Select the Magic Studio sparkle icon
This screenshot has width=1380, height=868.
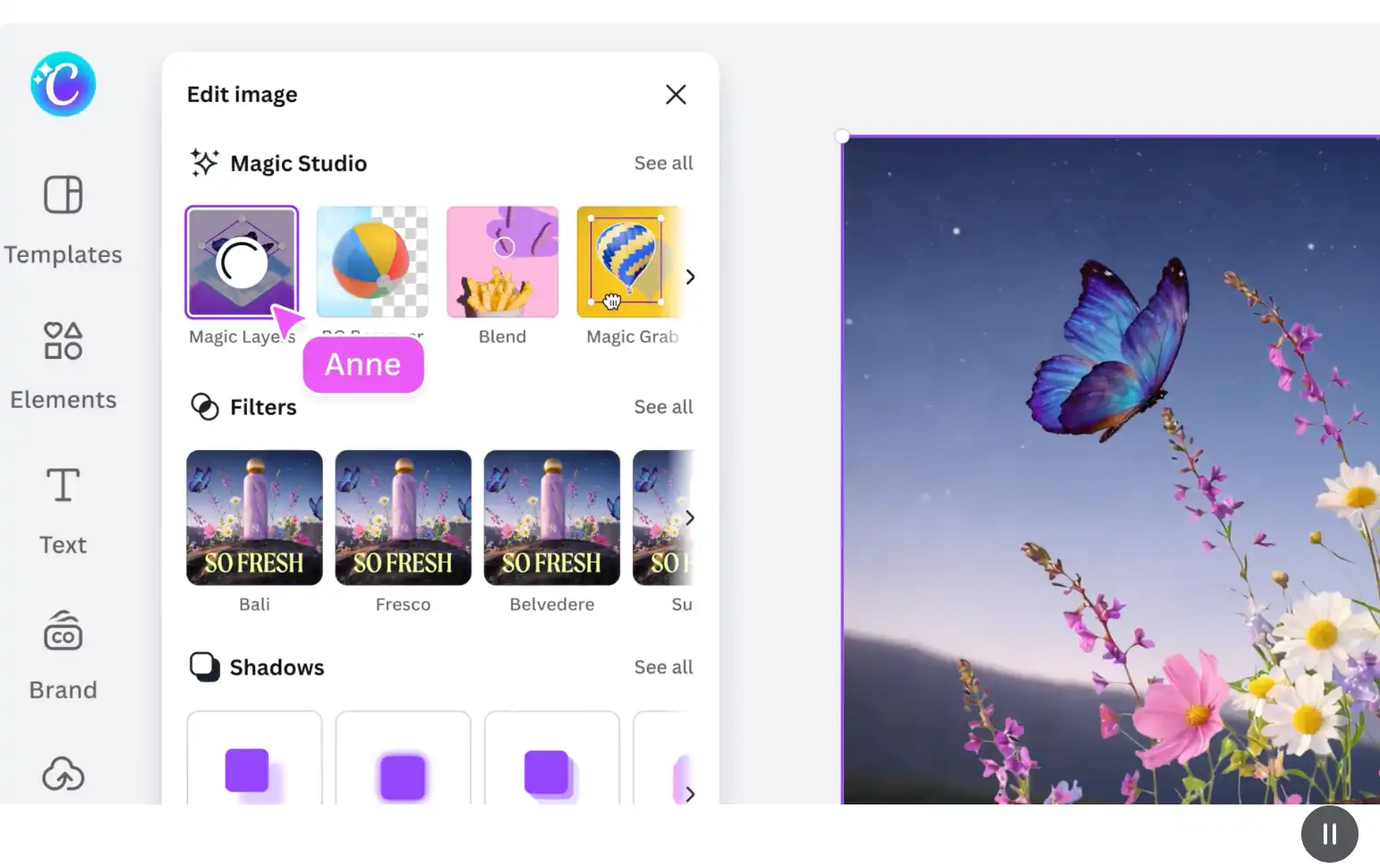coord(204,162)
